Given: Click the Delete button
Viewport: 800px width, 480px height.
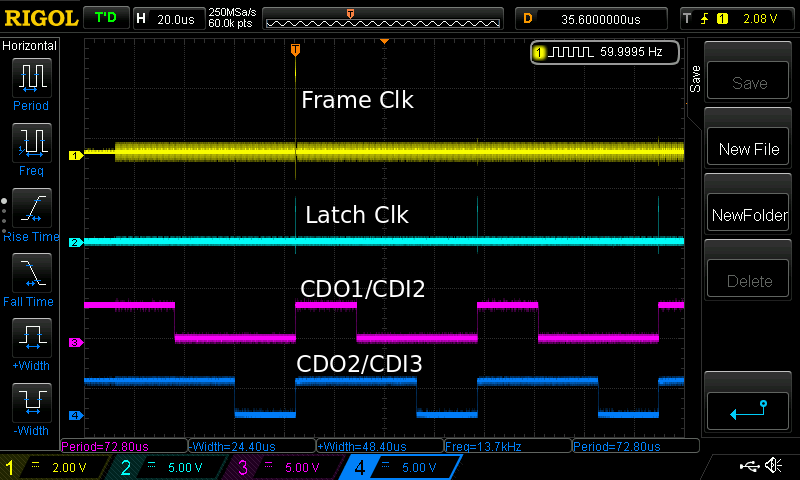Looking at the screenshot, I should click(x=747, y=279).
